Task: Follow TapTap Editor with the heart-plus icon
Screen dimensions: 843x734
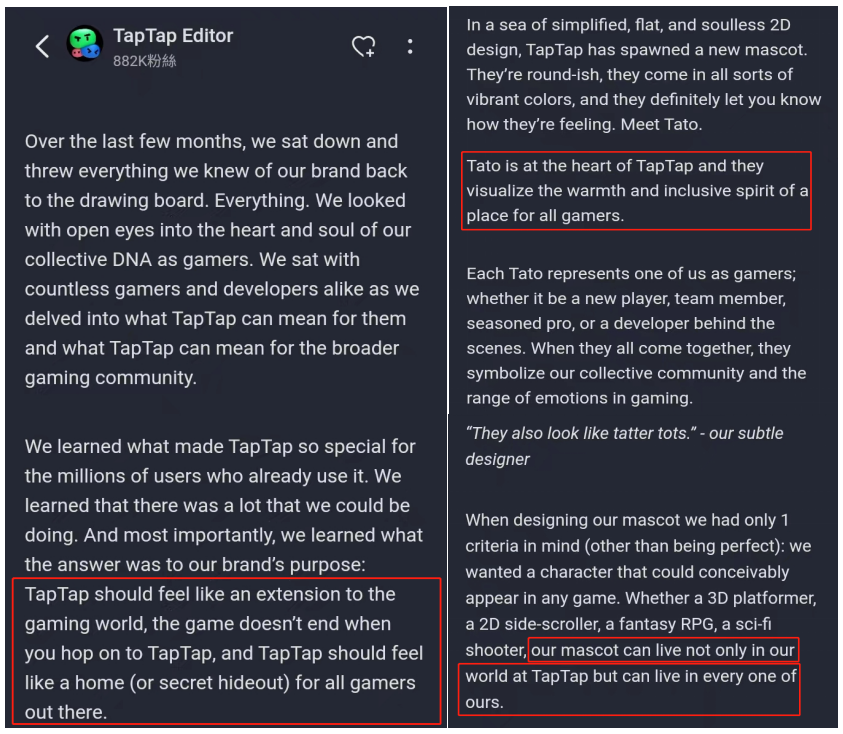Action: click(x=364, y=46)
